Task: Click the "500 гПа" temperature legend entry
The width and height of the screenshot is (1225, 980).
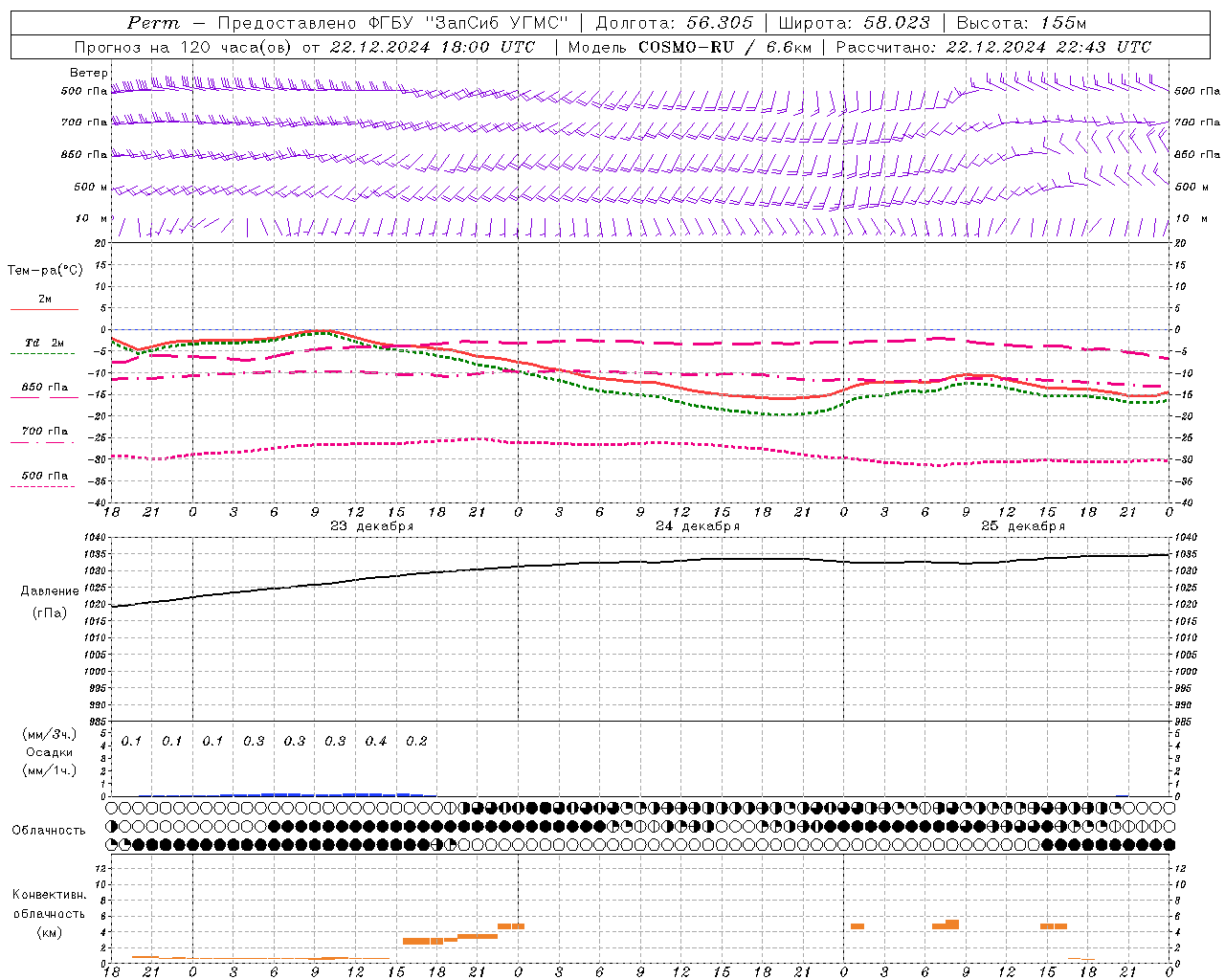Action: (x=45, y=476)
